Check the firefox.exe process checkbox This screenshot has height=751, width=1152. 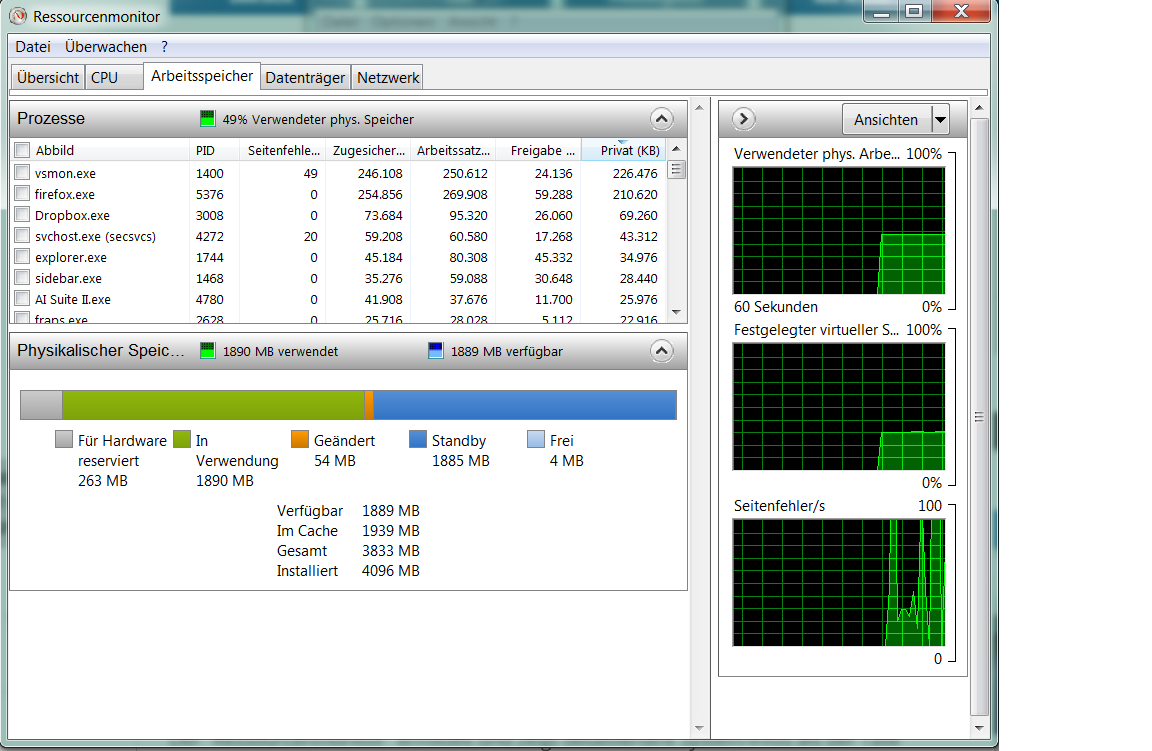click(x=22, y=194)
